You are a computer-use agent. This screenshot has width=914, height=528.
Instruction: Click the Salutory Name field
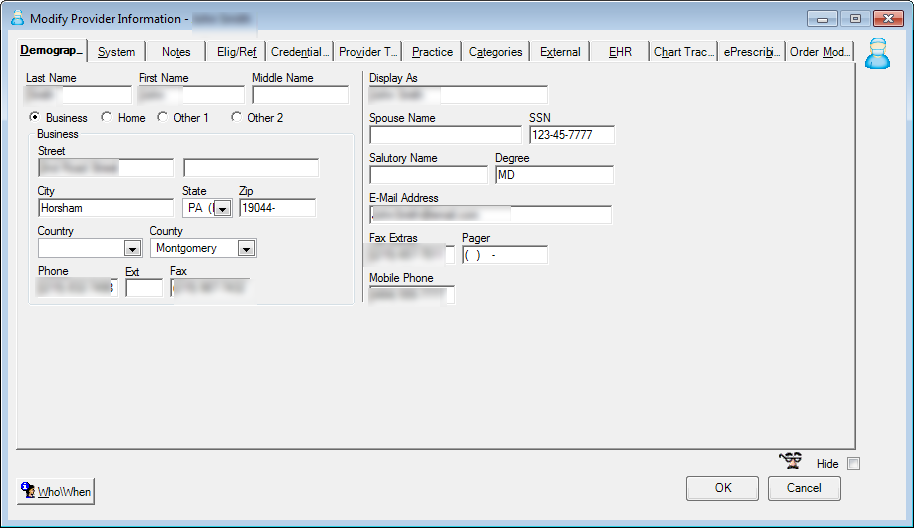click(428, 175)
